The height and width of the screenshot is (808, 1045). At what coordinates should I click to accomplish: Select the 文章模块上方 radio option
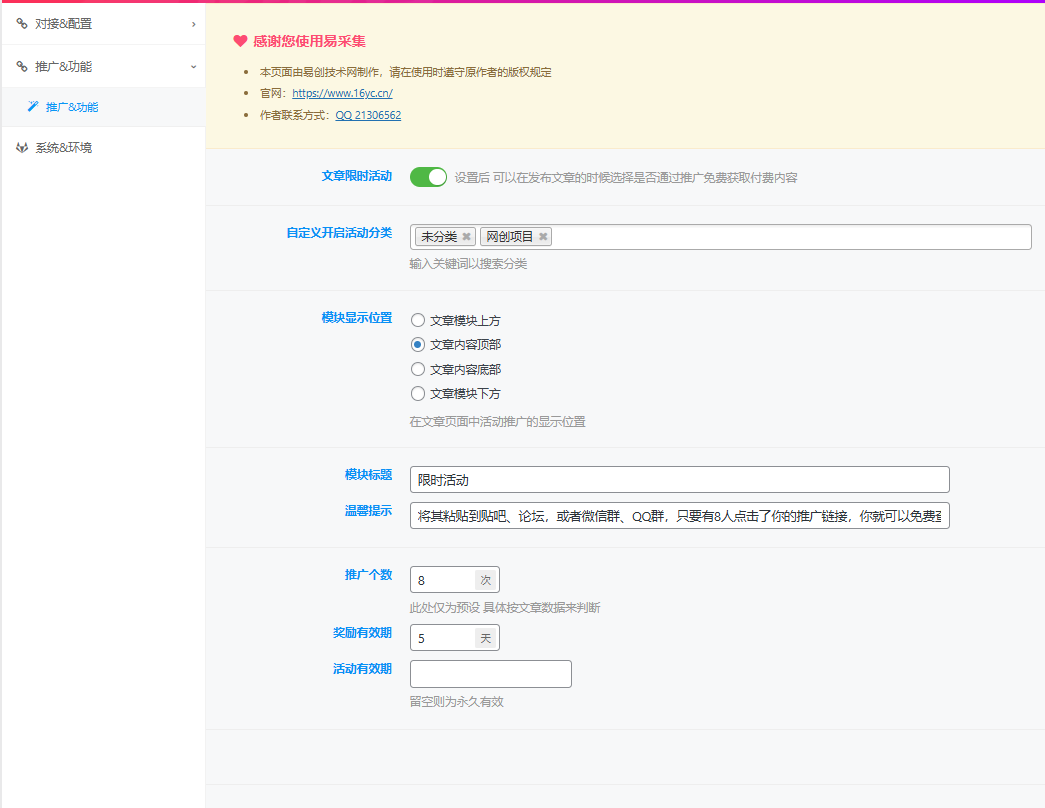417,320
